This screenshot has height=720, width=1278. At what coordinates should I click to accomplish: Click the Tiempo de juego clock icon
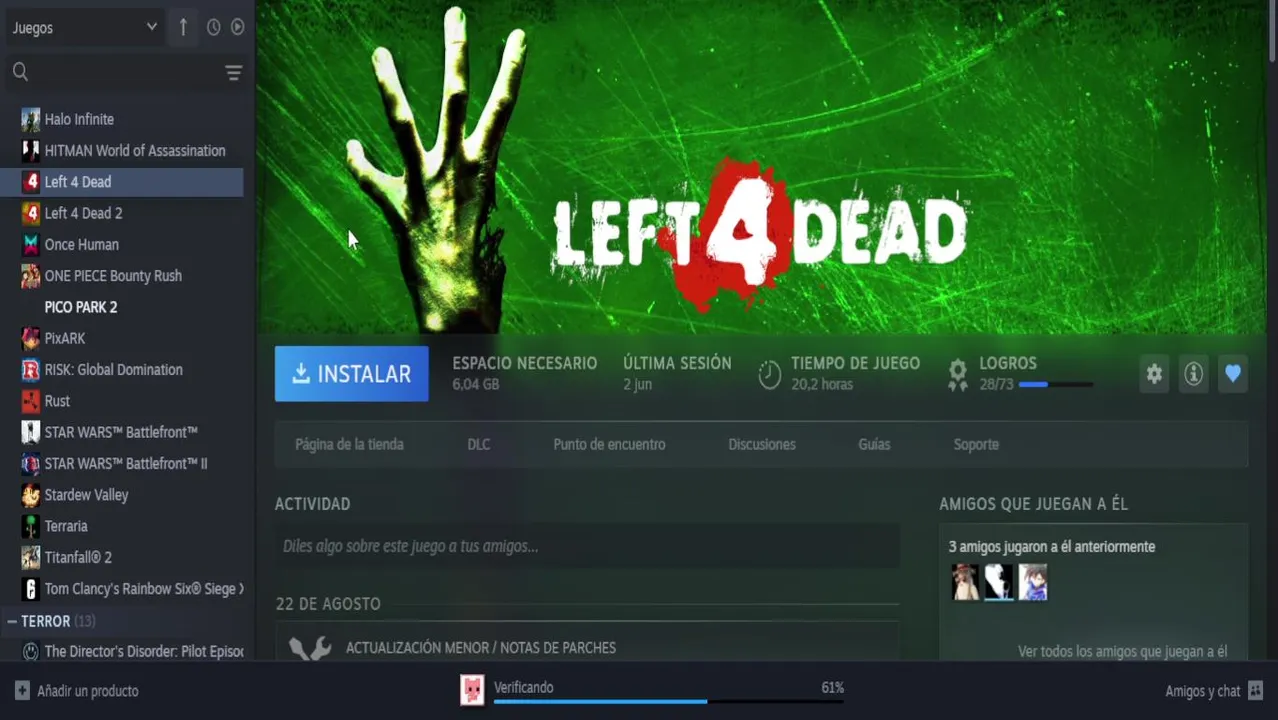769,374
